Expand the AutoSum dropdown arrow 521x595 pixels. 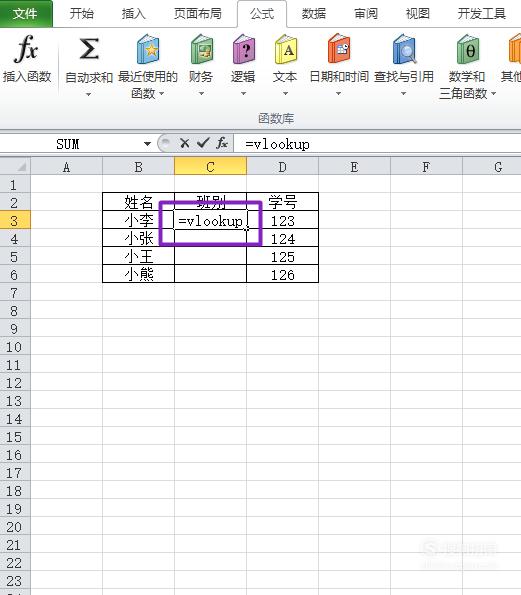pos(88,94)
